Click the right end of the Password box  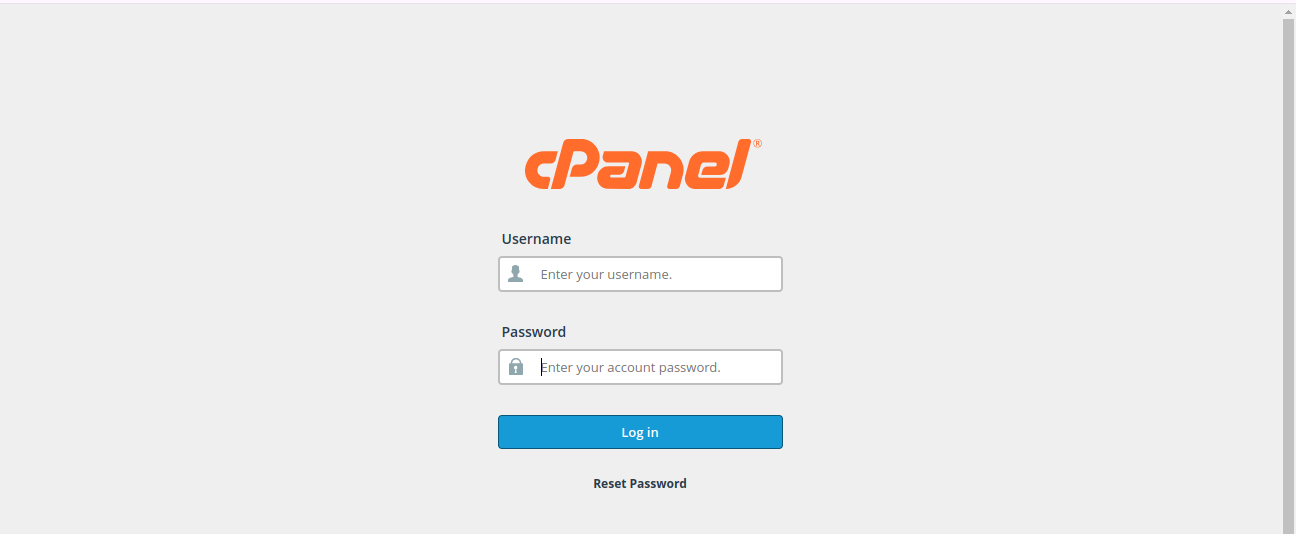point(770,367)
